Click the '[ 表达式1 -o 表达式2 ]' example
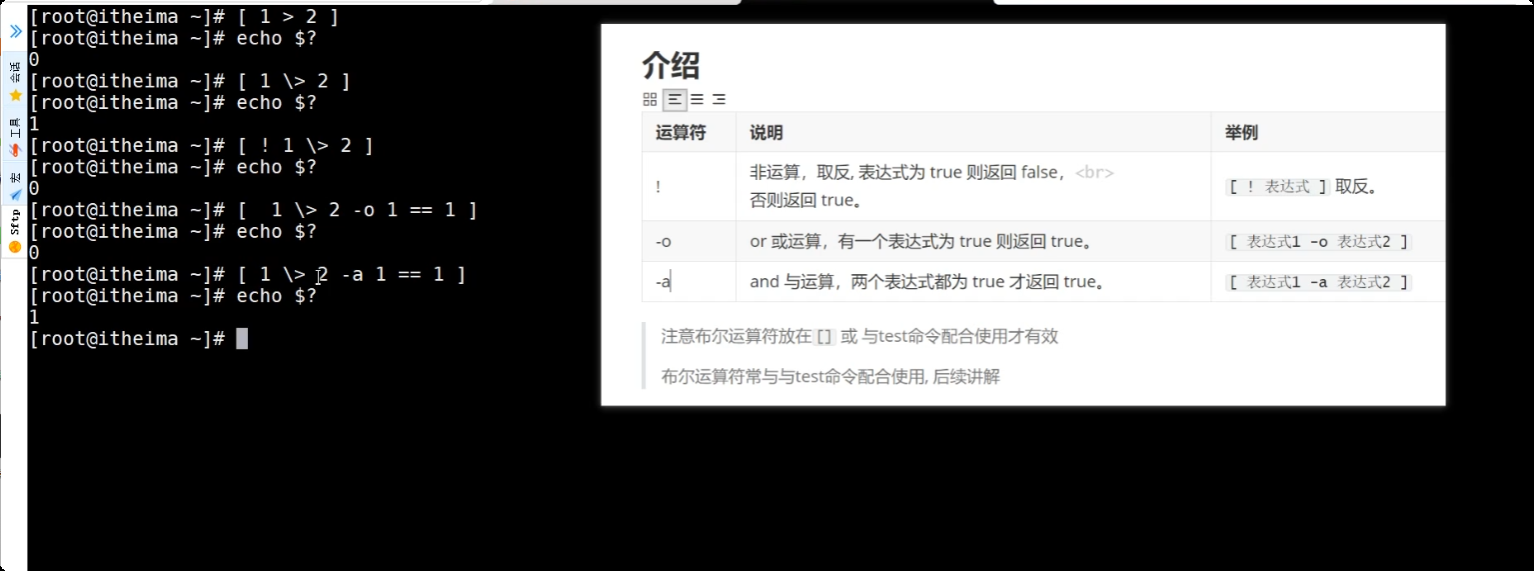The width and height of the screenshot is (1534, 571). (1318, 242)
